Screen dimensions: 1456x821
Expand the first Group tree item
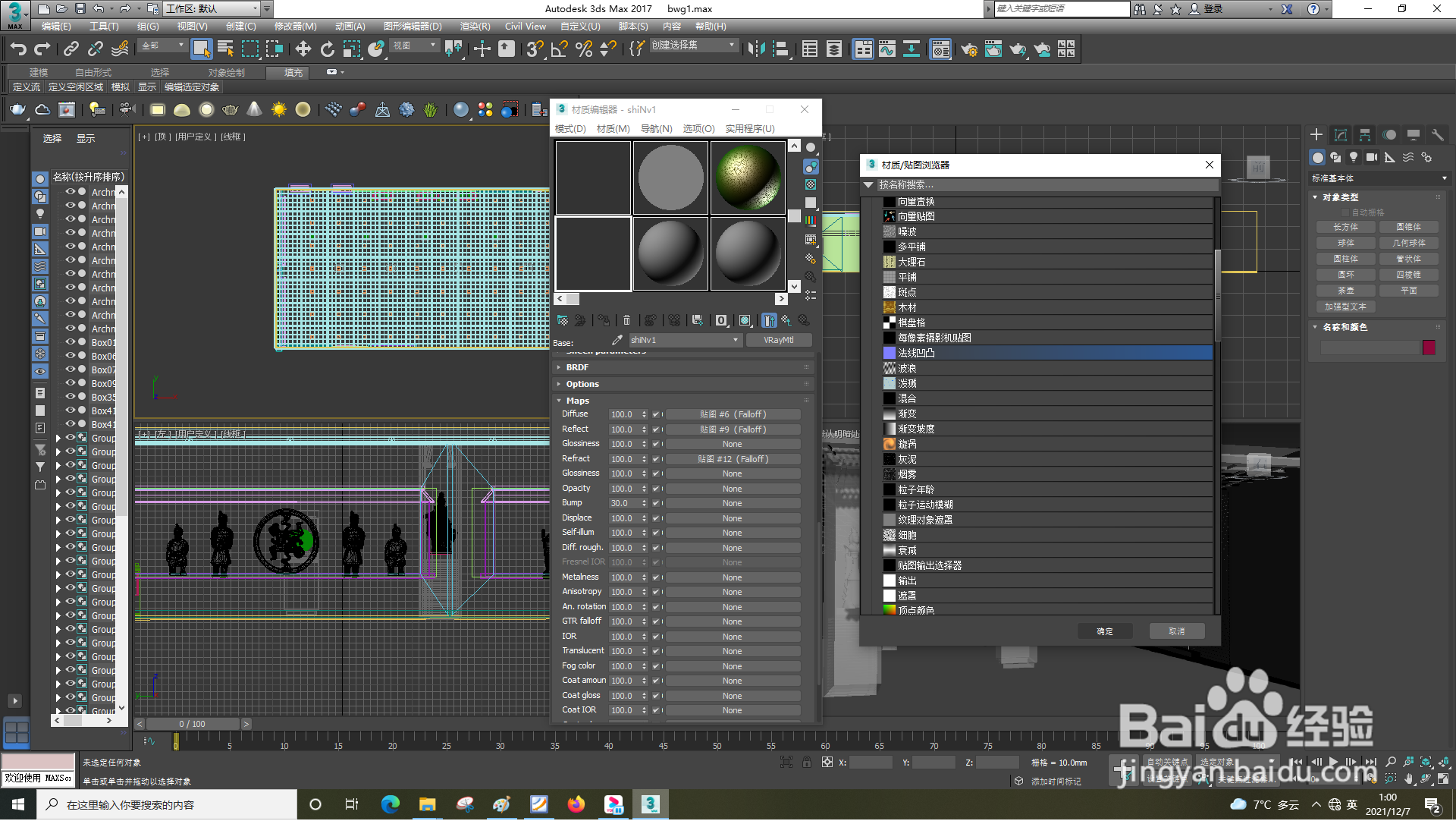pos(58,439)
